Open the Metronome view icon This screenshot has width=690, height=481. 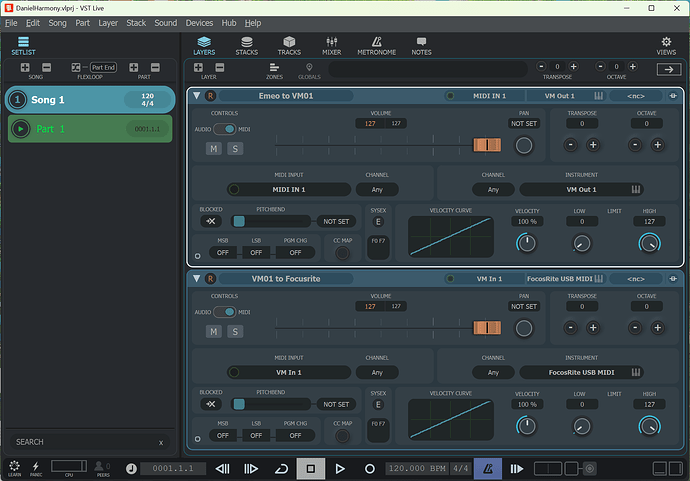pos(376,46)
